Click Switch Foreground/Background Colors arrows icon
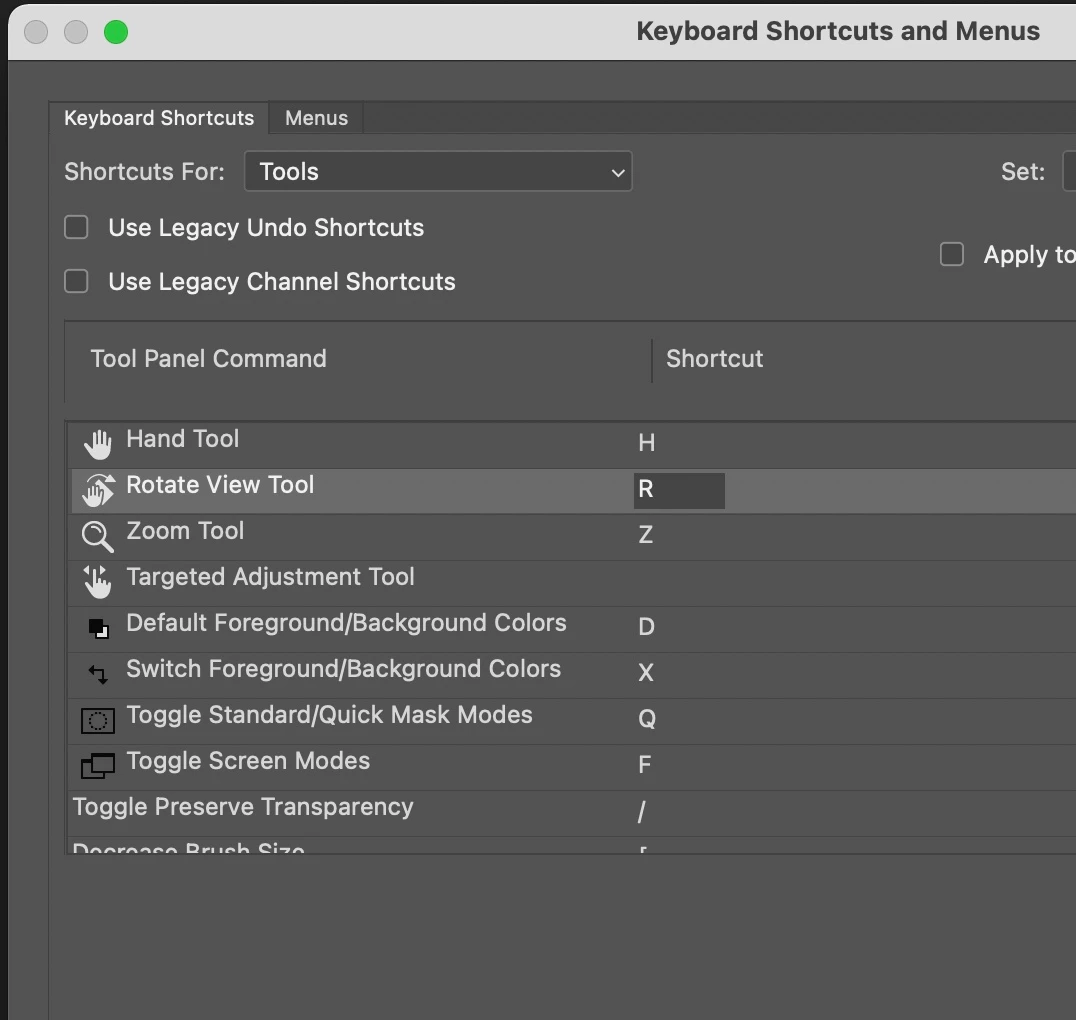This screenshot has height=1020, width=1076. 98,674
